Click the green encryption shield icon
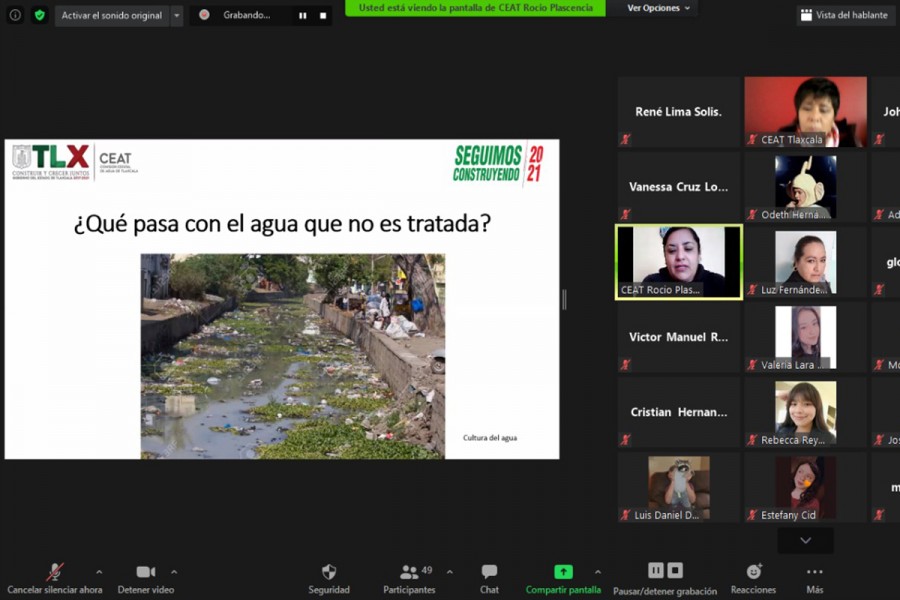This screenshot has width=900, height=600. click(40, 16)
